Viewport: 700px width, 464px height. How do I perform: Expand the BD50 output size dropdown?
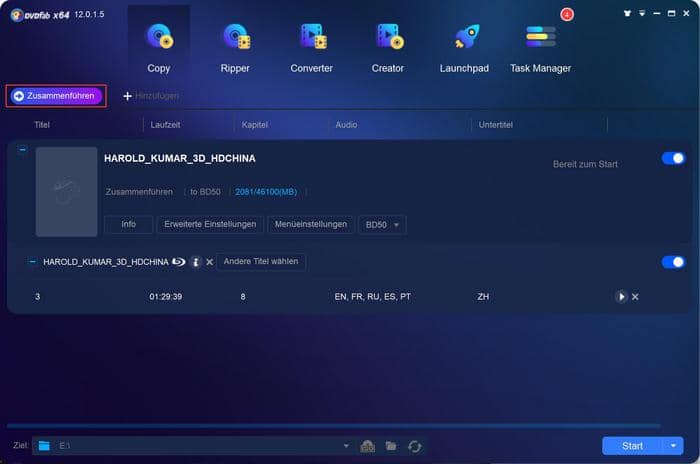(382, 225)
